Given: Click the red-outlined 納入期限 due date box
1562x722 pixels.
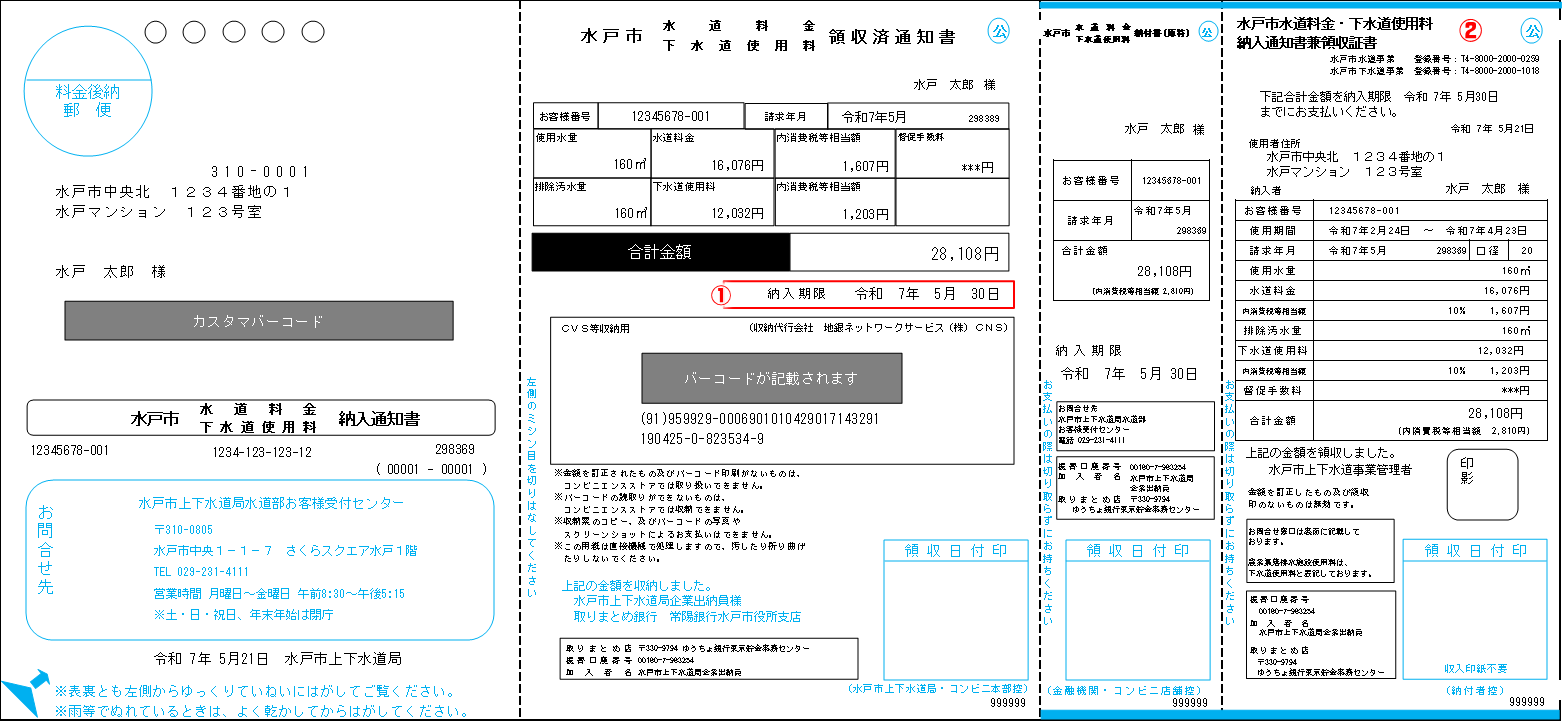Looking at the screenshot, I should tap(868, 294).
